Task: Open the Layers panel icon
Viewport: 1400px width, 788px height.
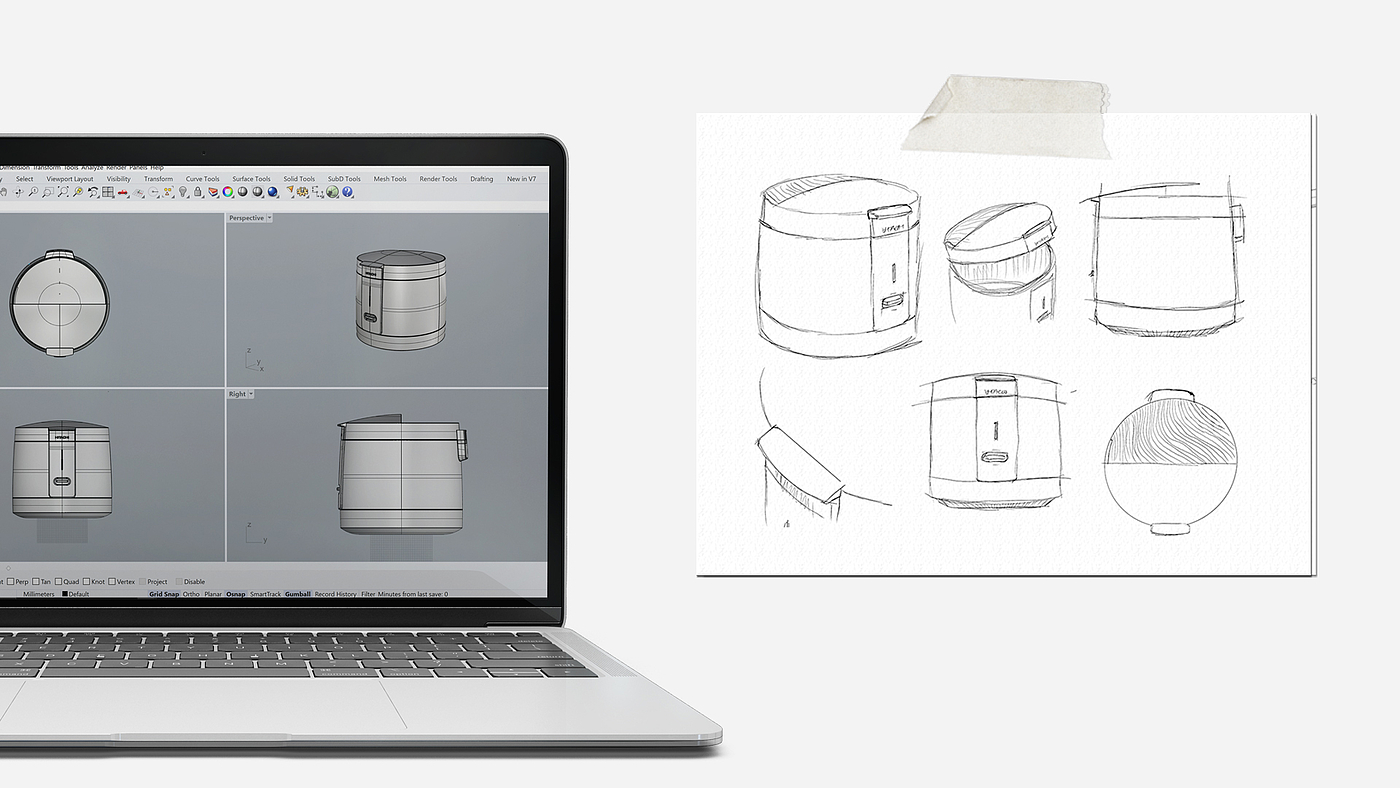Action: pyautogui.click(x=212, y=192)
